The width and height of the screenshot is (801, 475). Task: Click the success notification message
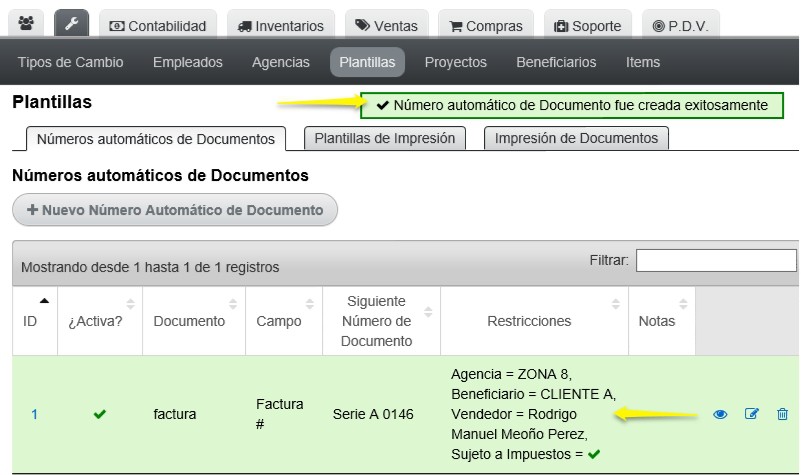(x=572, y=105)
